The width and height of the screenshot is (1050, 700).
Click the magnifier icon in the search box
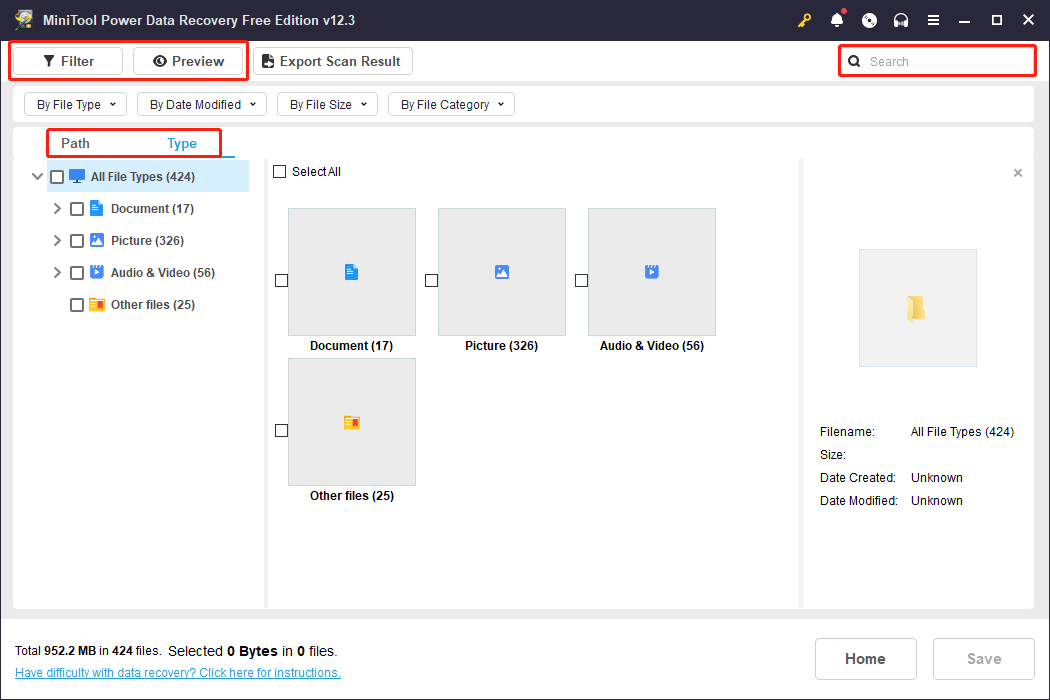(854, 61)
